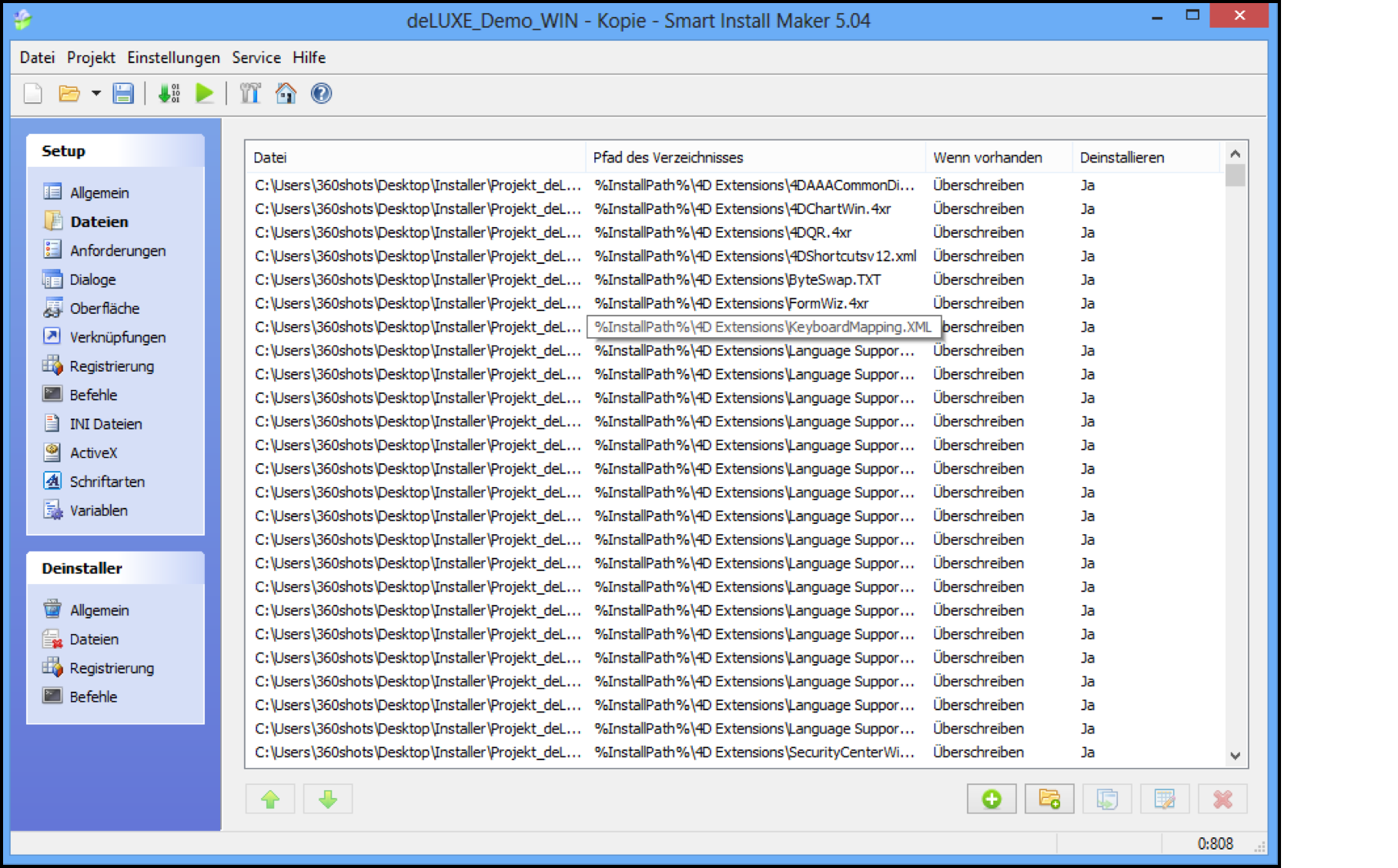Move selected file up with green arrow

[270, 800]
